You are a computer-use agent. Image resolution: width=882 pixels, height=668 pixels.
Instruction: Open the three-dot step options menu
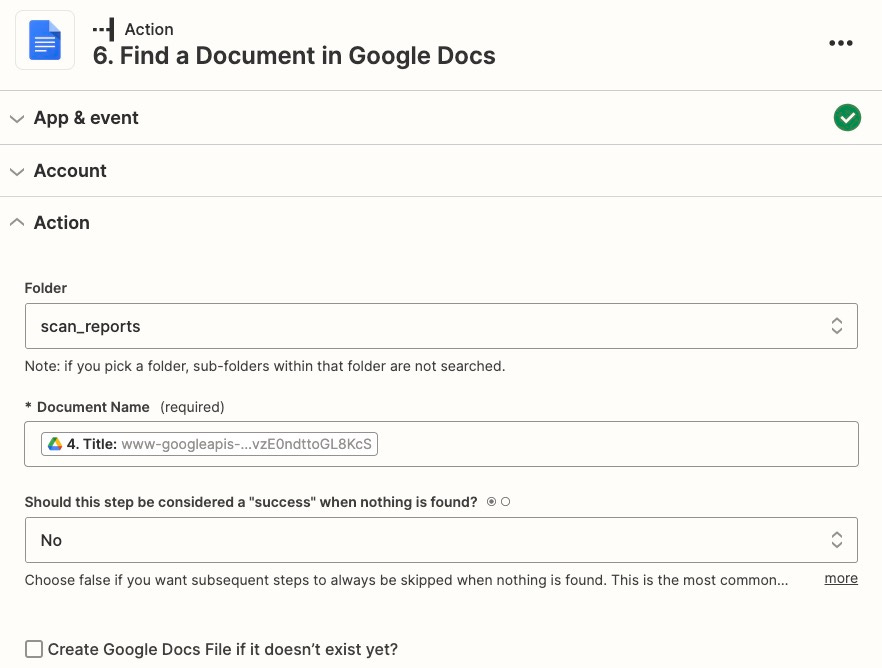point(840,43)
